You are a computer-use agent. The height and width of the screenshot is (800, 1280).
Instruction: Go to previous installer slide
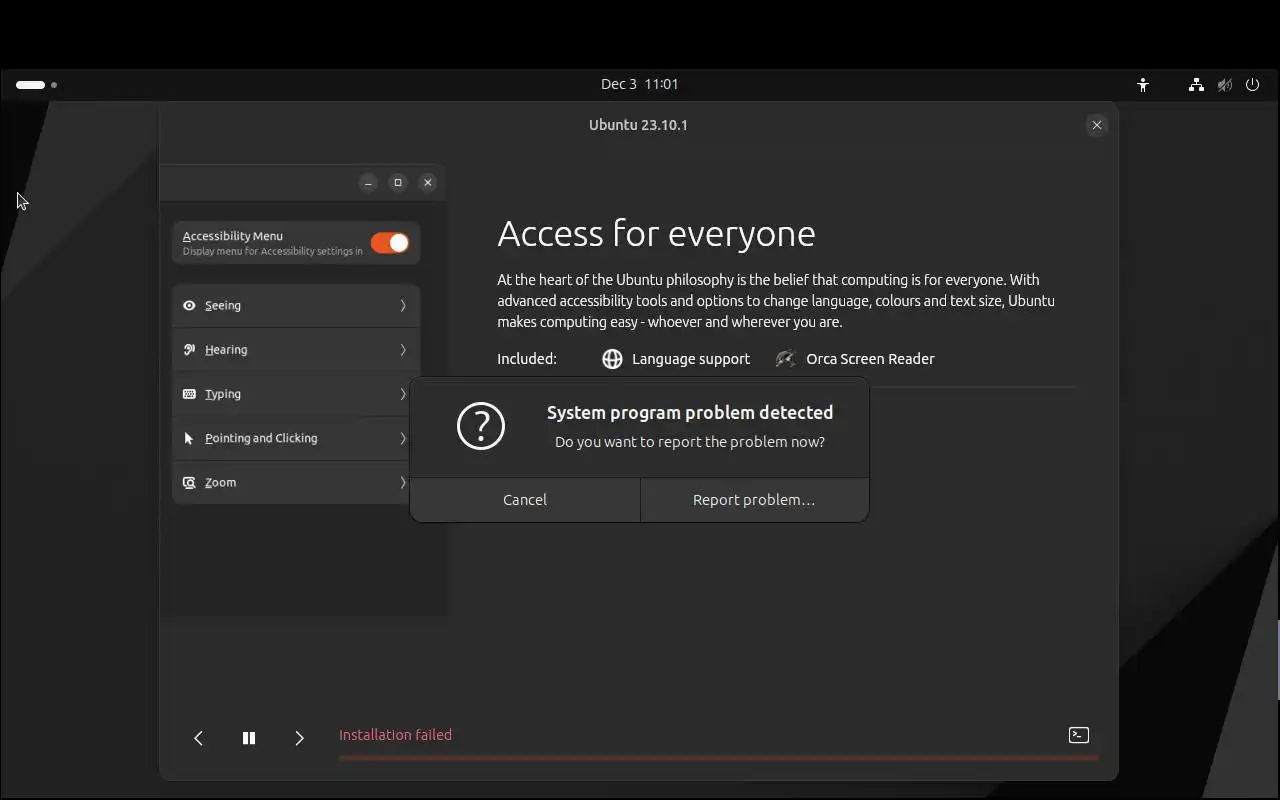(198, 738)
